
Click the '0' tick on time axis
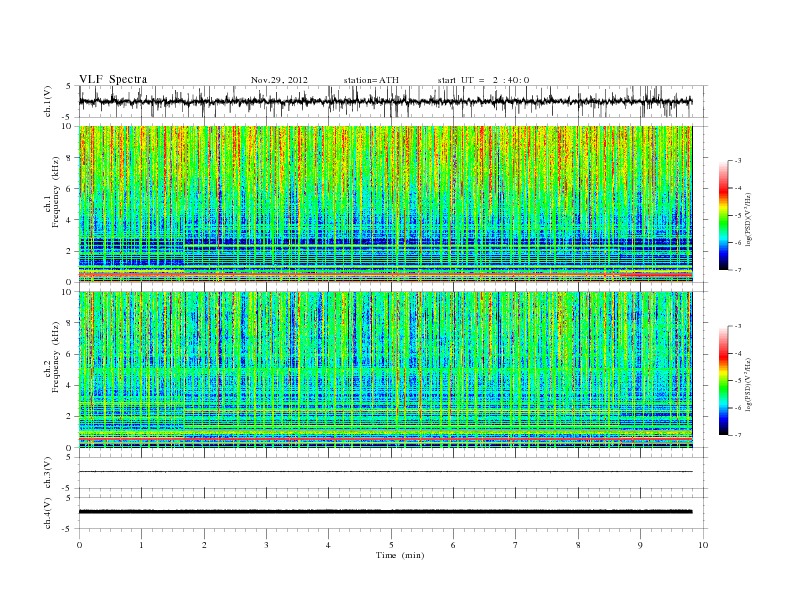(x=79, y=545)
